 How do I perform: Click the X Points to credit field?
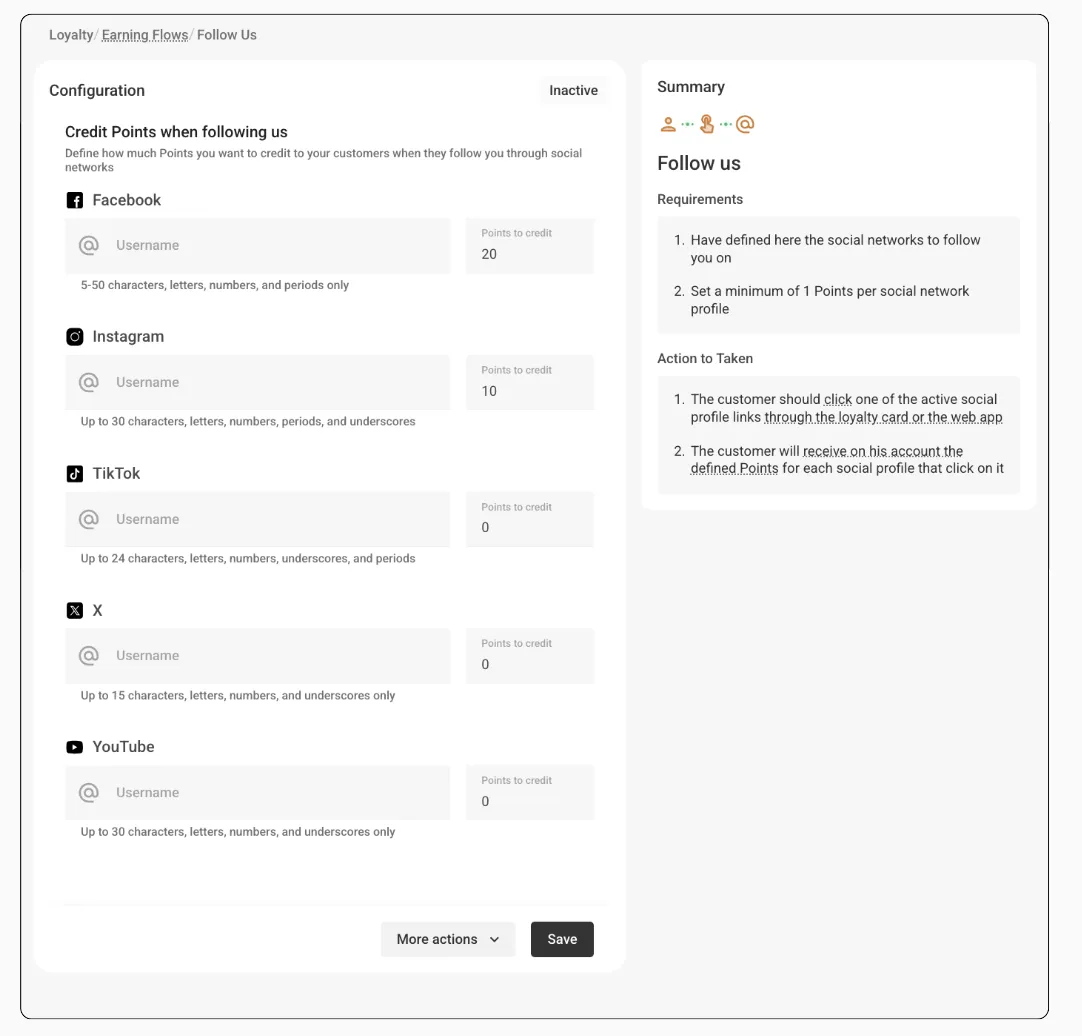[530, 664]
